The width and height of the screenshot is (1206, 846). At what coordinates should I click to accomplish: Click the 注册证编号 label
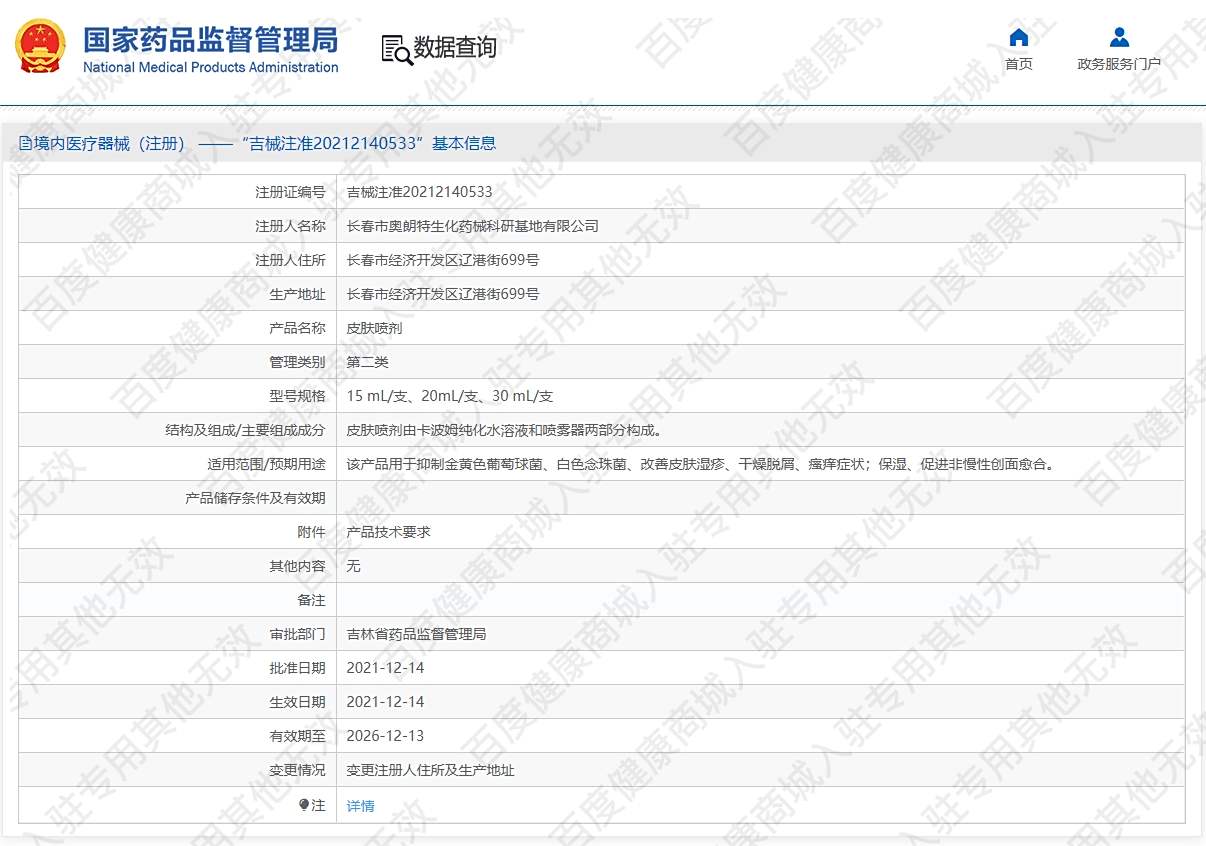[290, 192]
